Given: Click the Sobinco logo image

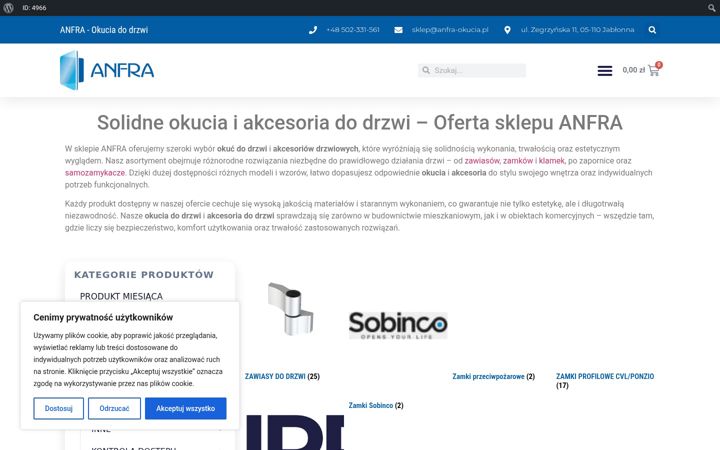Looking at the screenshot, I should click(x=398, y=325).
